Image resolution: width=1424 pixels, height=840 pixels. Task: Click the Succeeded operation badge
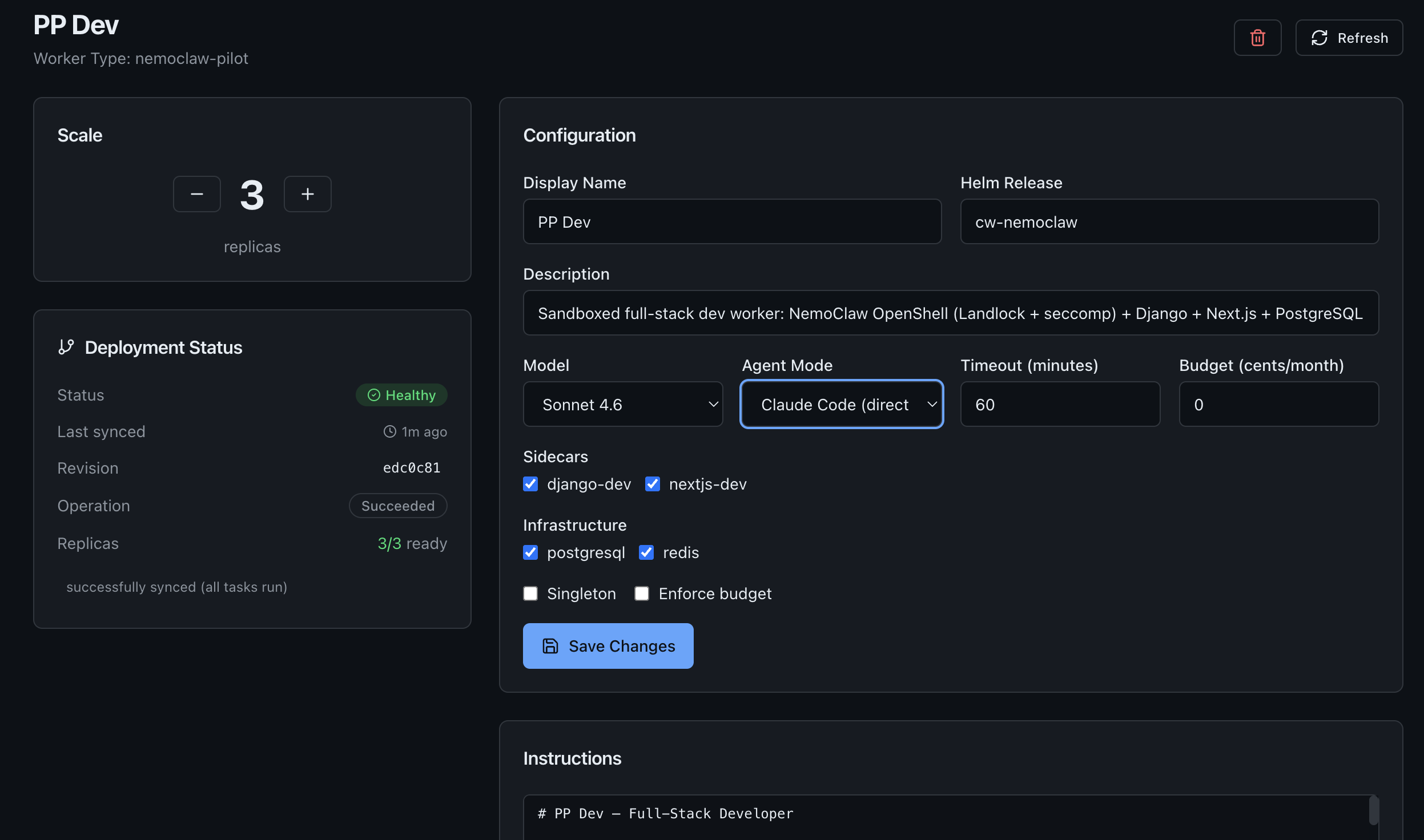click(398, 506)
